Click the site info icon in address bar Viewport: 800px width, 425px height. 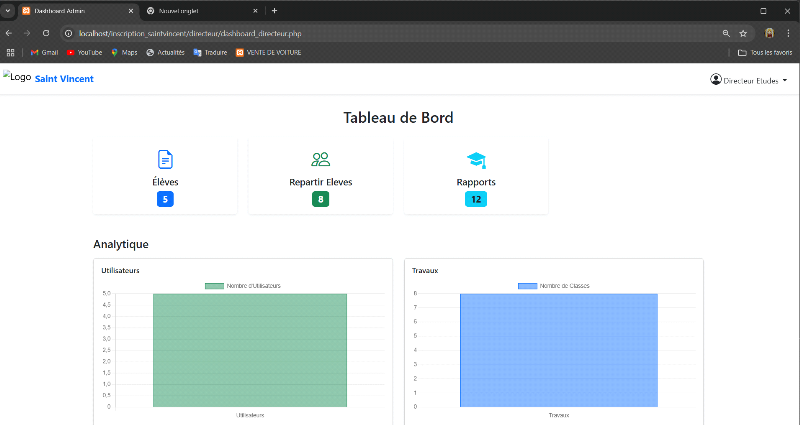(68, 34)
